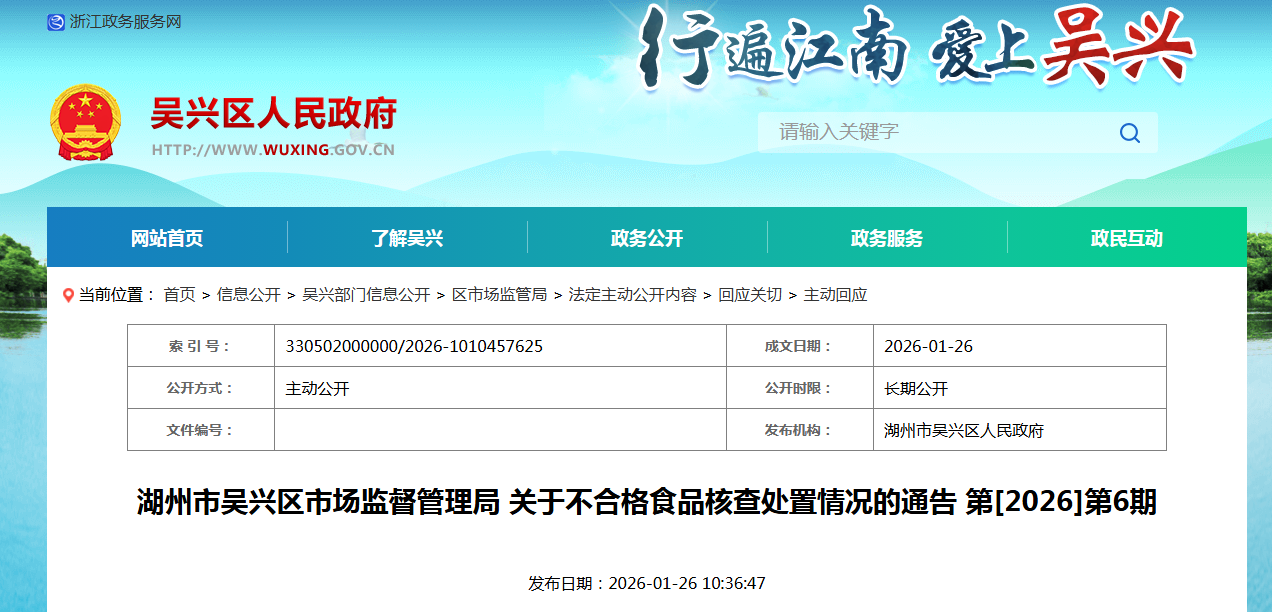The image size is (1272, 612).
Task: Click the red location pin icon
Action: 68,295
